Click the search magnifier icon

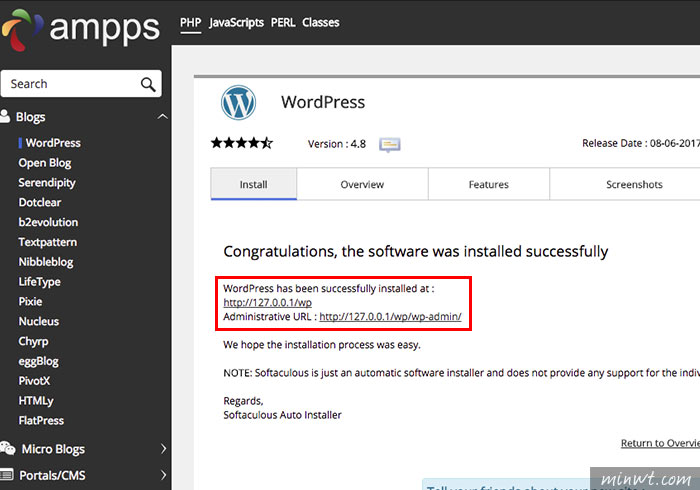click(148, 84)
